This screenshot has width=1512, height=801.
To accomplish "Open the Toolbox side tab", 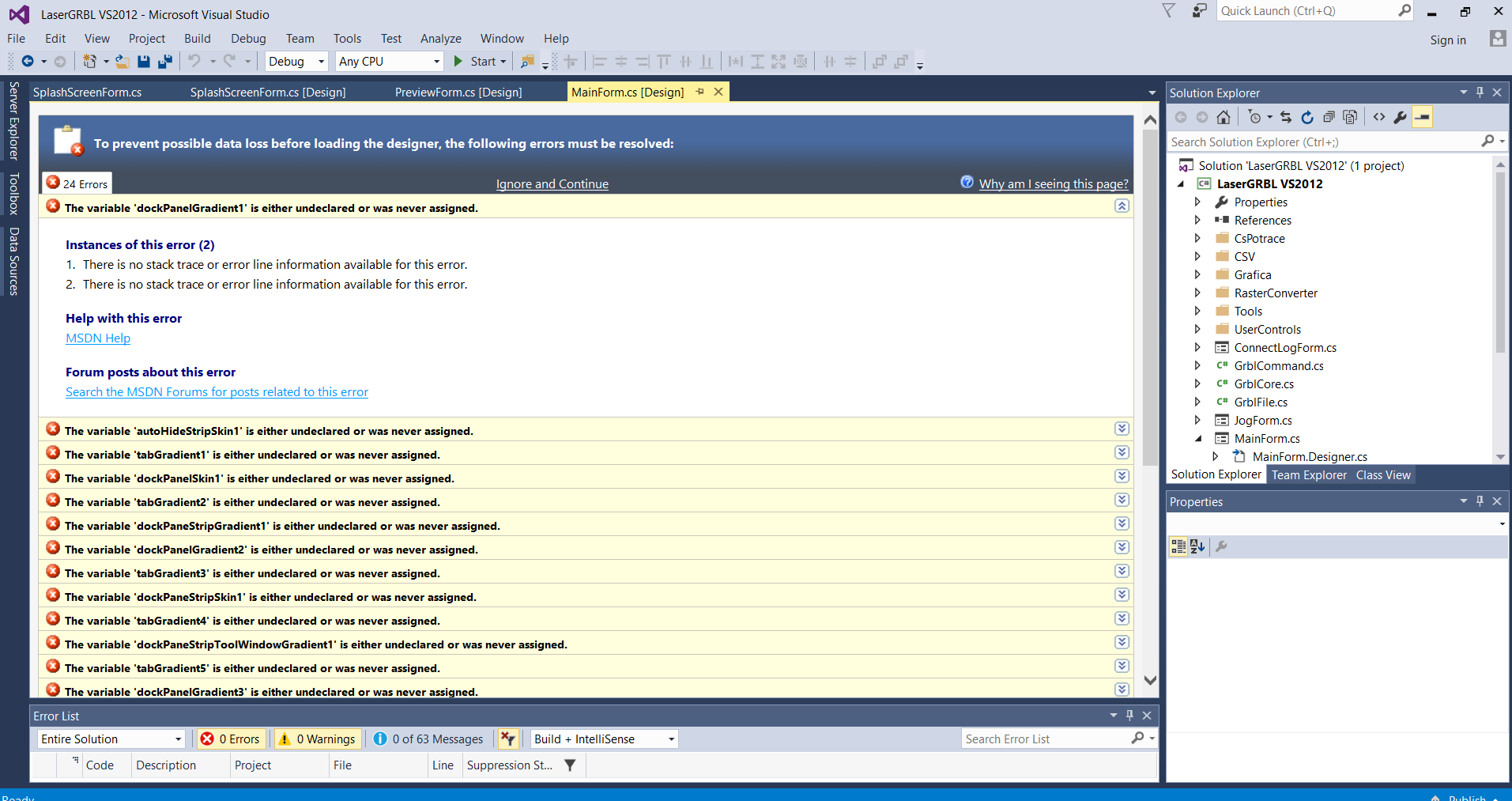I will coord(13,194).
